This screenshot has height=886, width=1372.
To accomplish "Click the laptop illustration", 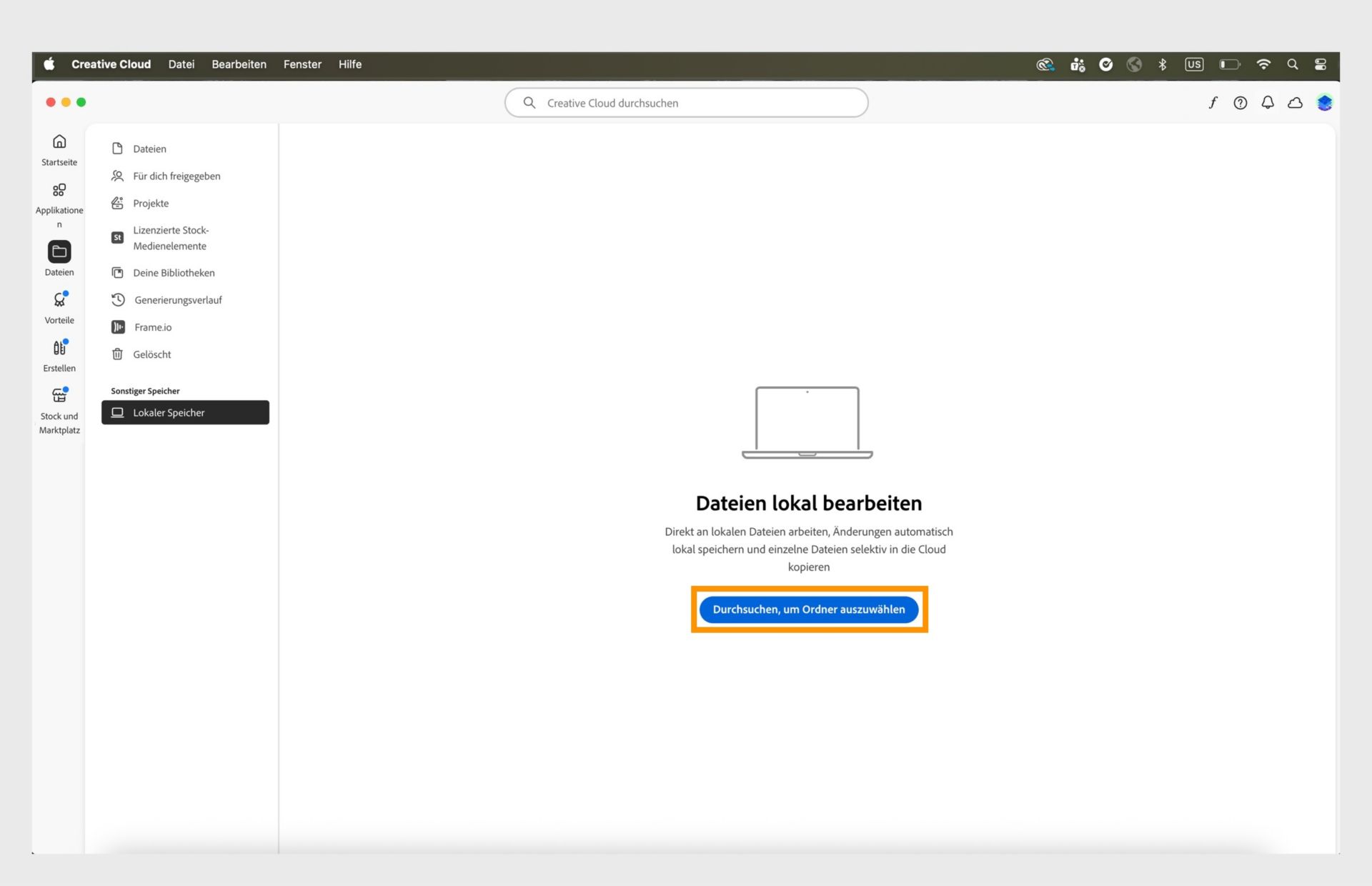I will pos(807,422).
